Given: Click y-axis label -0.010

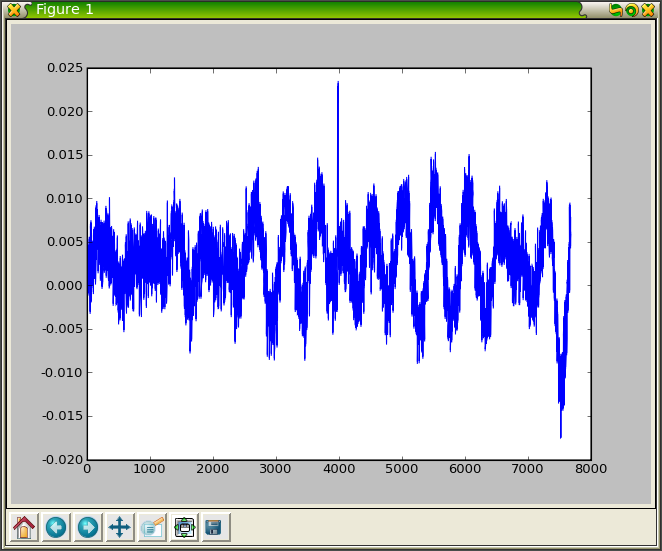Looking at the screenshot, I should [62, 373].
